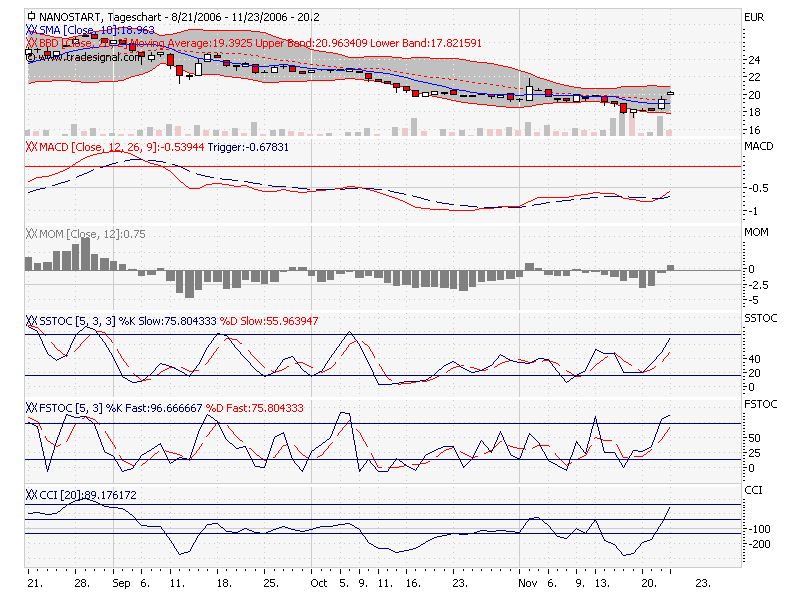Click the CCI indicator legend icon

[31, 494]
